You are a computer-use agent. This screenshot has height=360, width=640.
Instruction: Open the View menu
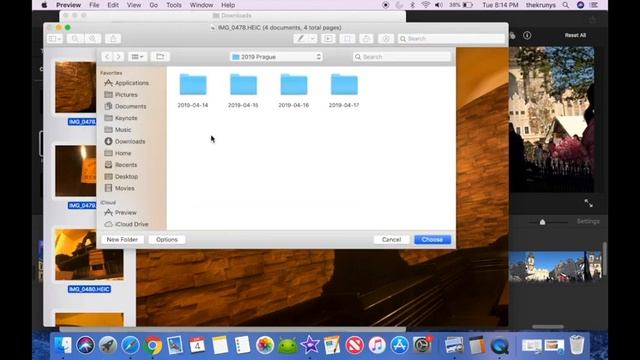[134, 5]
